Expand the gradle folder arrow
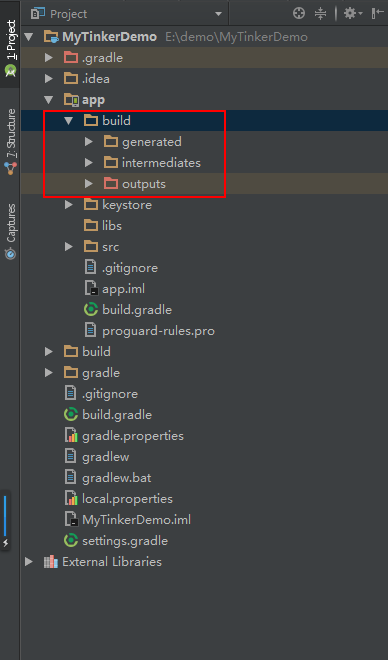Screen dimensions: 388x660 (x=49, y=373)
